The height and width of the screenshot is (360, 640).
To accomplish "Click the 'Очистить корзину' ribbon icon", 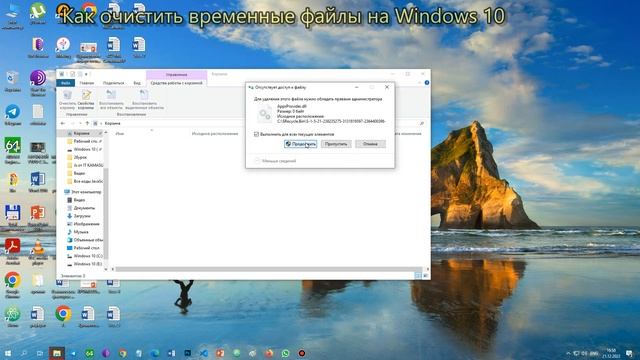I will [x=67, y=100].
